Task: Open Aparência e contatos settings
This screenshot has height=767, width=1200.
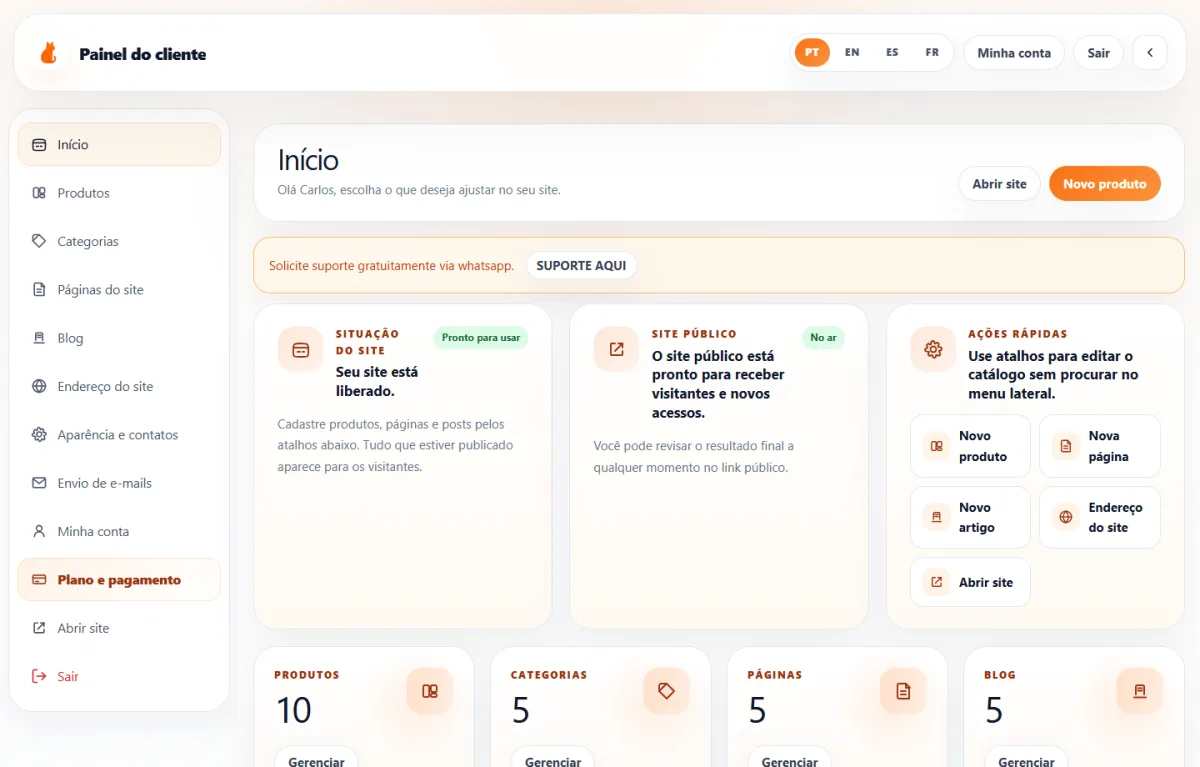Action: 119,435
